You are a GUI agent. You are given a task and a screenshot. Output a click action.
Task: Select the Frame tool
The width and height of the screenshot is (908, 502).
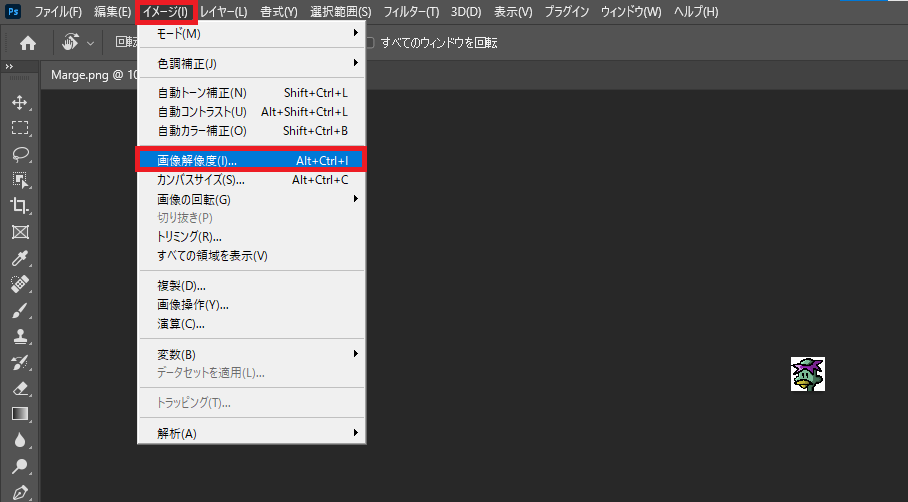click(20, 232)
